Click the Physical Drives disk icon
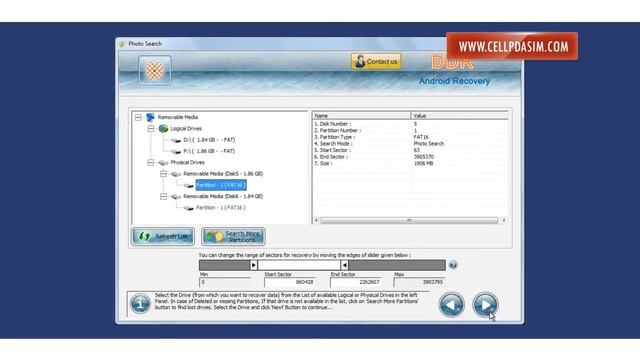This screenshot has width=640, height=360. [x=163, y=163]
